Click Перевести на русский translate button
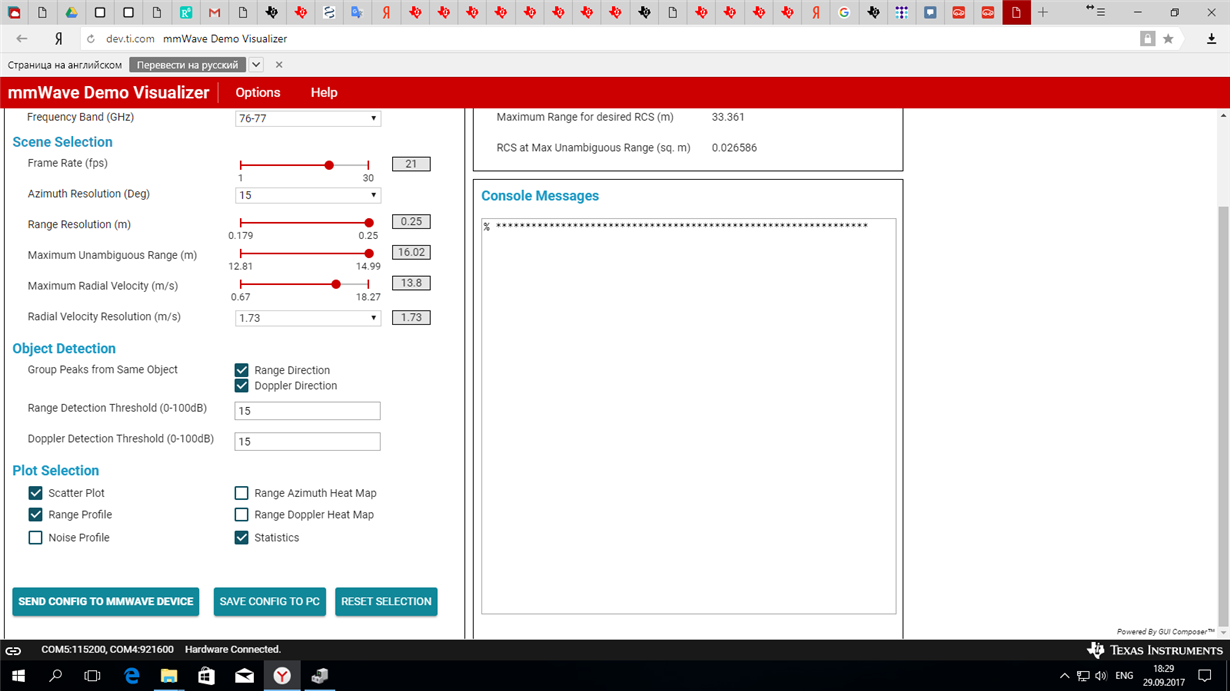The height and width of the screenshot is (691, 1230). 188,64
